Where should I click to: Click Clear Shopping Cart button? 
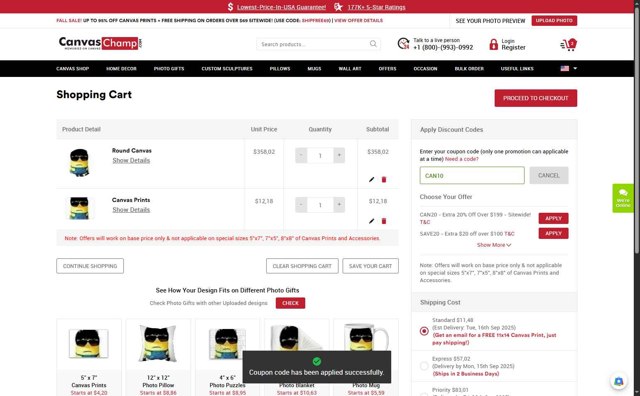tap(302, 266)
